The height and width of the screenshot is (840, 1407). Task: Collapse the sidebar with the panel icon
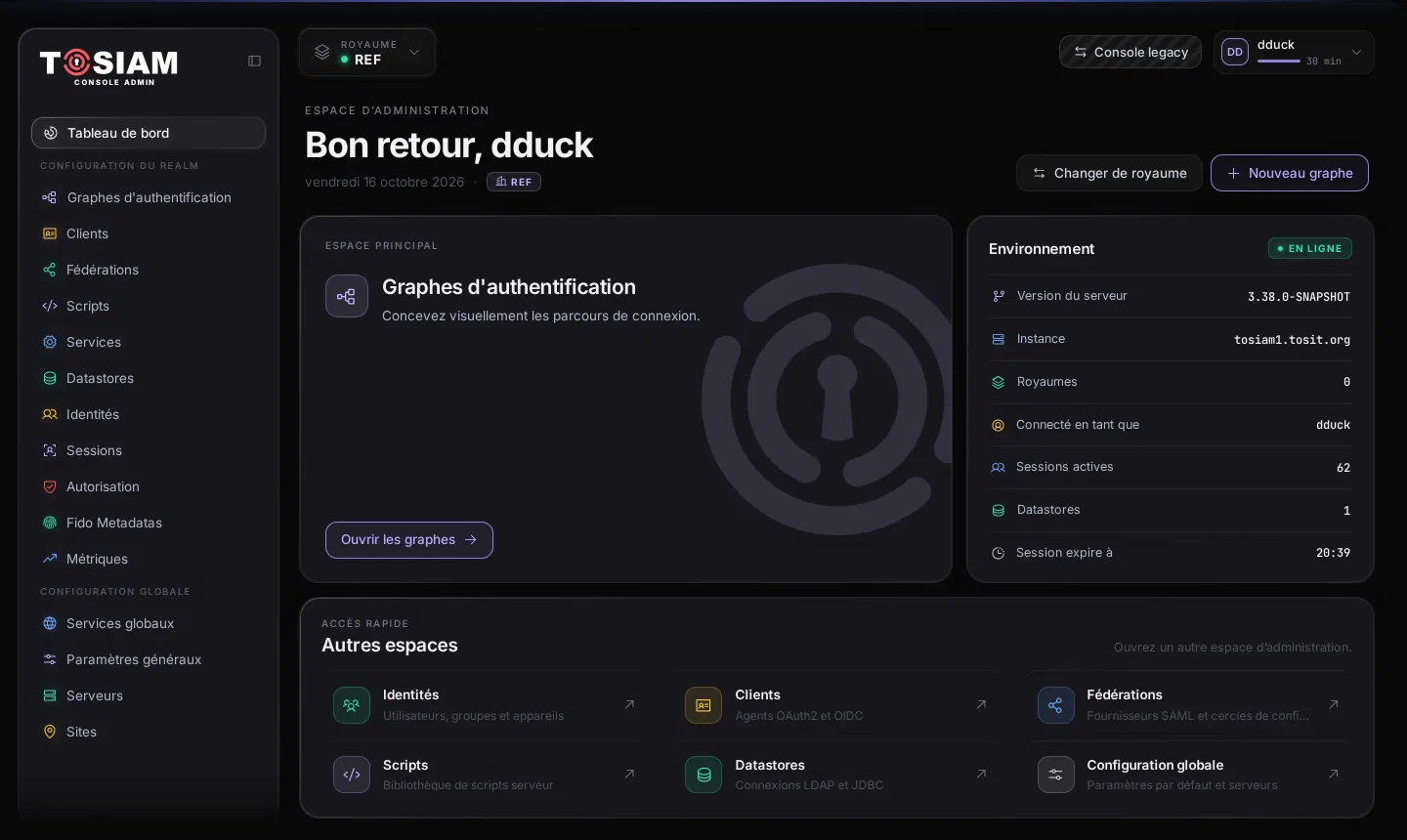point(254,61)
